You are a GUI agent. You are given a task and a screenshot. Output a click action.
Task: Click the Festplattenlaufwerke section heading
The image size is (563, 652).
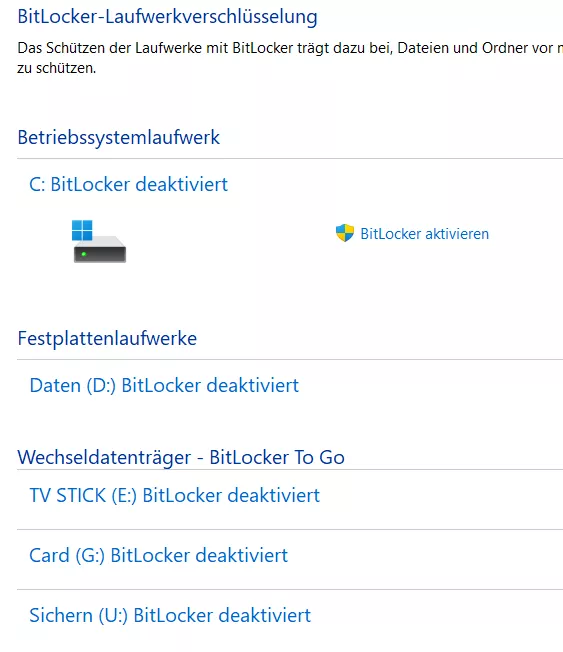(x=107, y=338)
